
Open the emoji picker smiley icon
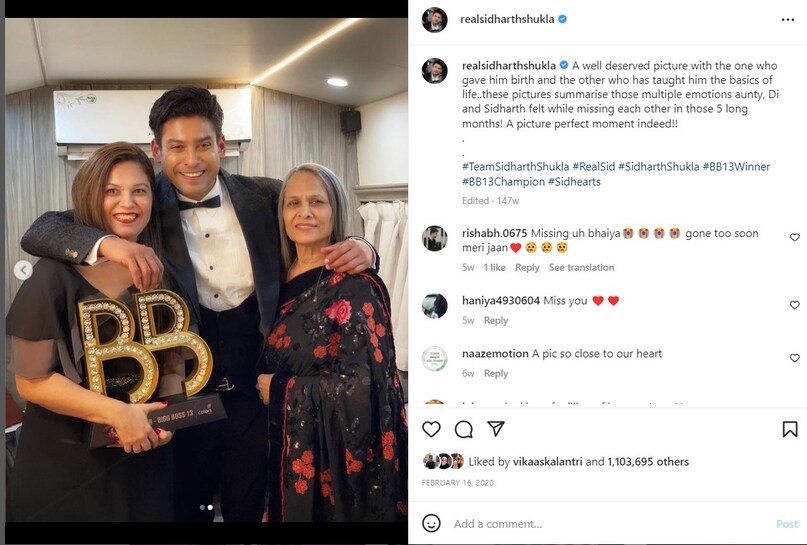pyautogui.click(x=431, y=523)
